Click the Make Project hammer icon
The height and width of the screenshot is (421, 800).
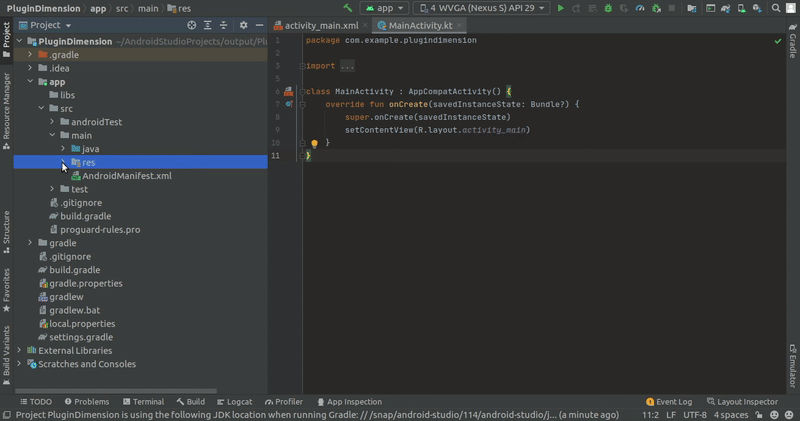347,8
